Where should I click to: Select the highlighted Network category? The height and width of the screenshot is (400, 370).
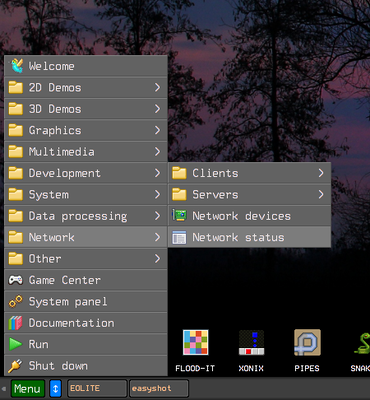86,237
